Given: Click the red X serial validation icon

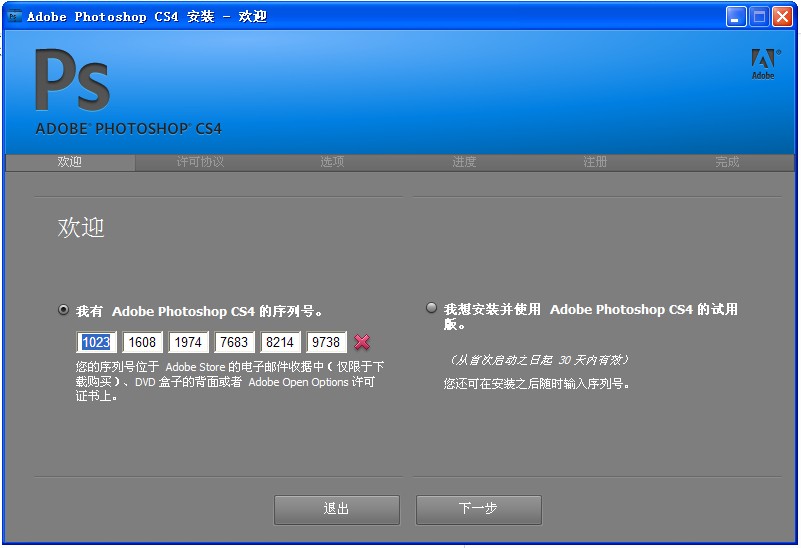Looking at the screenshot, I should 362,342.
